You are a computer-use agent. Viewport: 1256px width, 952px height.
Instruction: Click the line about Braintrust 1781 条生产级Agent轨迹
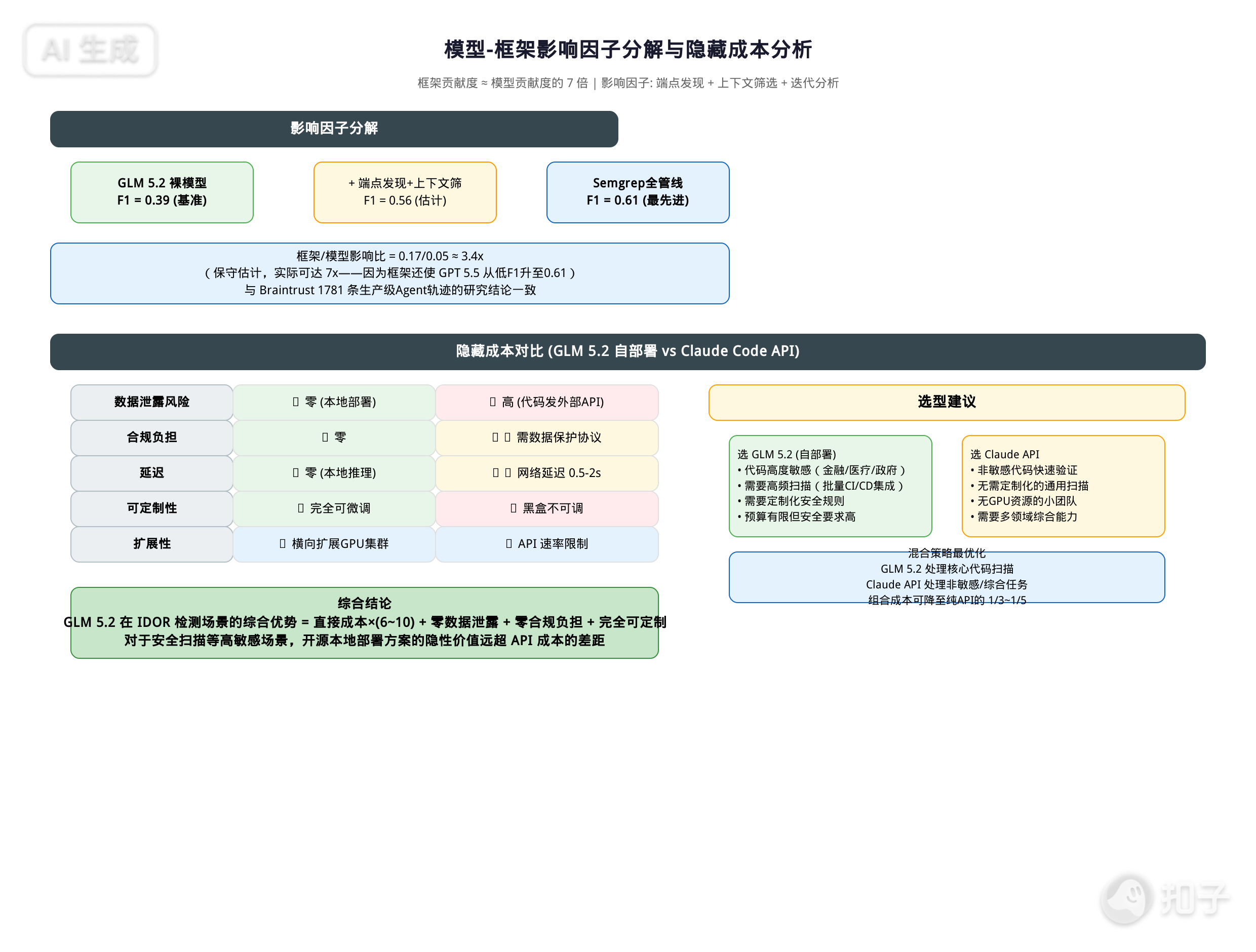(x=389, y=290)
